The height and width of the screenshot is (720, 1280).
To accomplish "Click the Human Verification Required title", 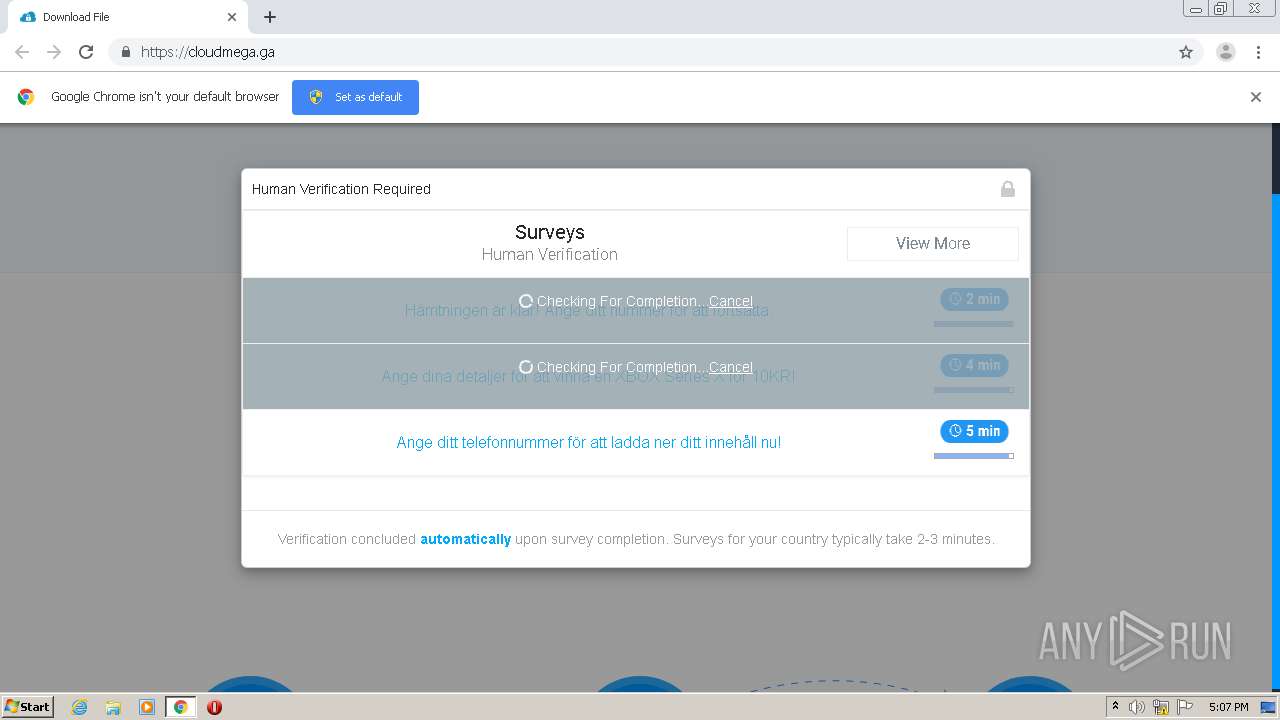I will (341, 189).
